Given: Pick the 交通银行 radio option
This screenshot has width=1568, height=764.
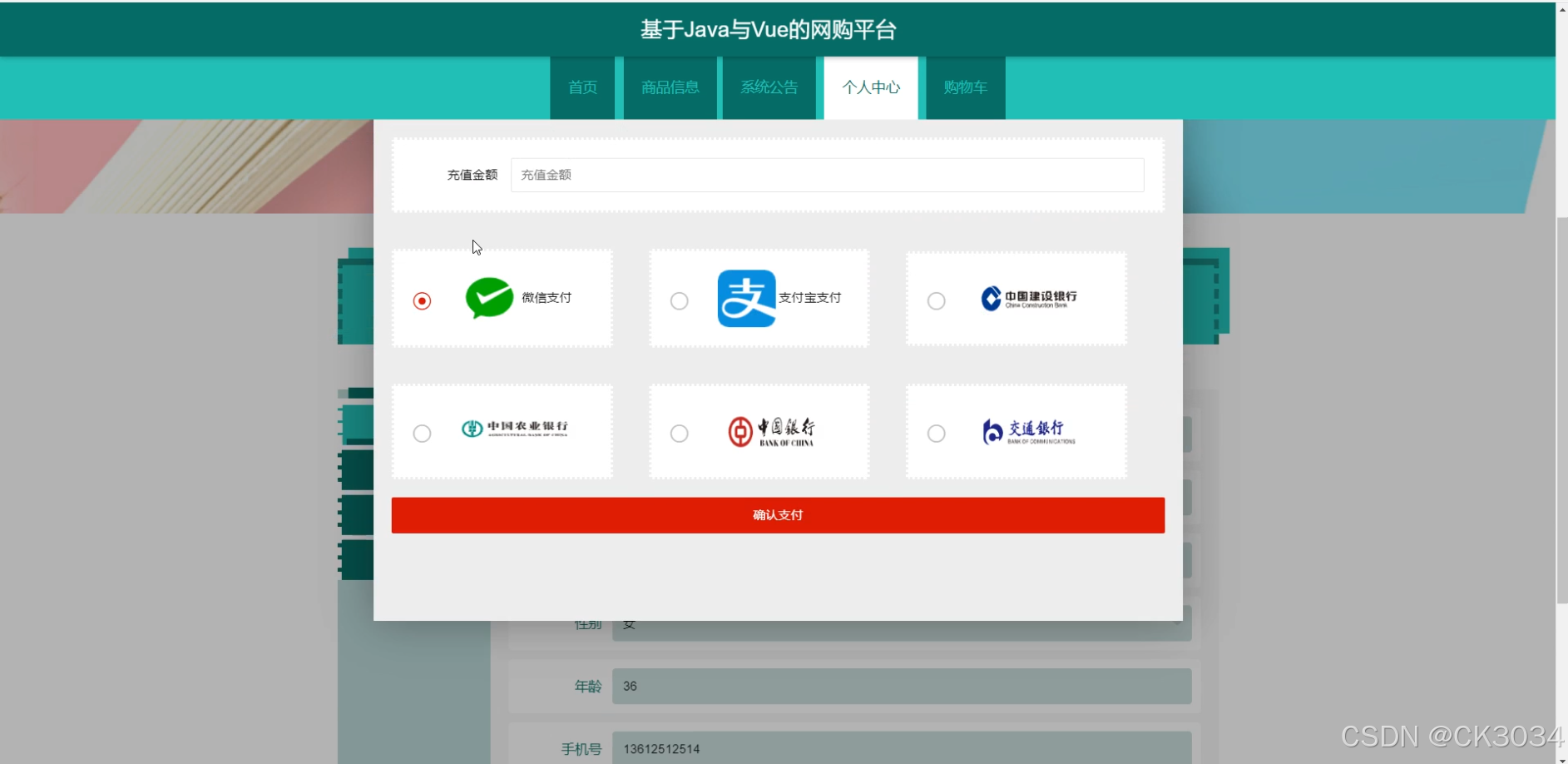Looking at the screenshot, I should coord(937,434).
